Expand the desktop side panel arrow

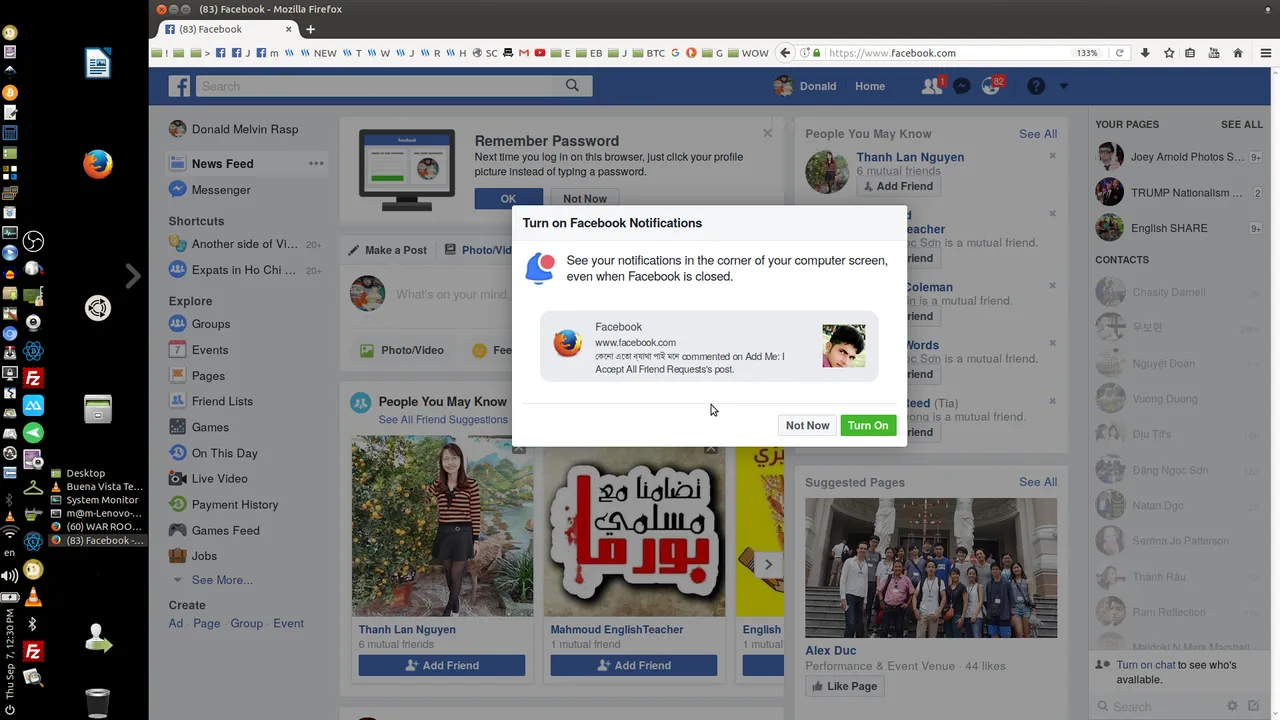point(133,276)
